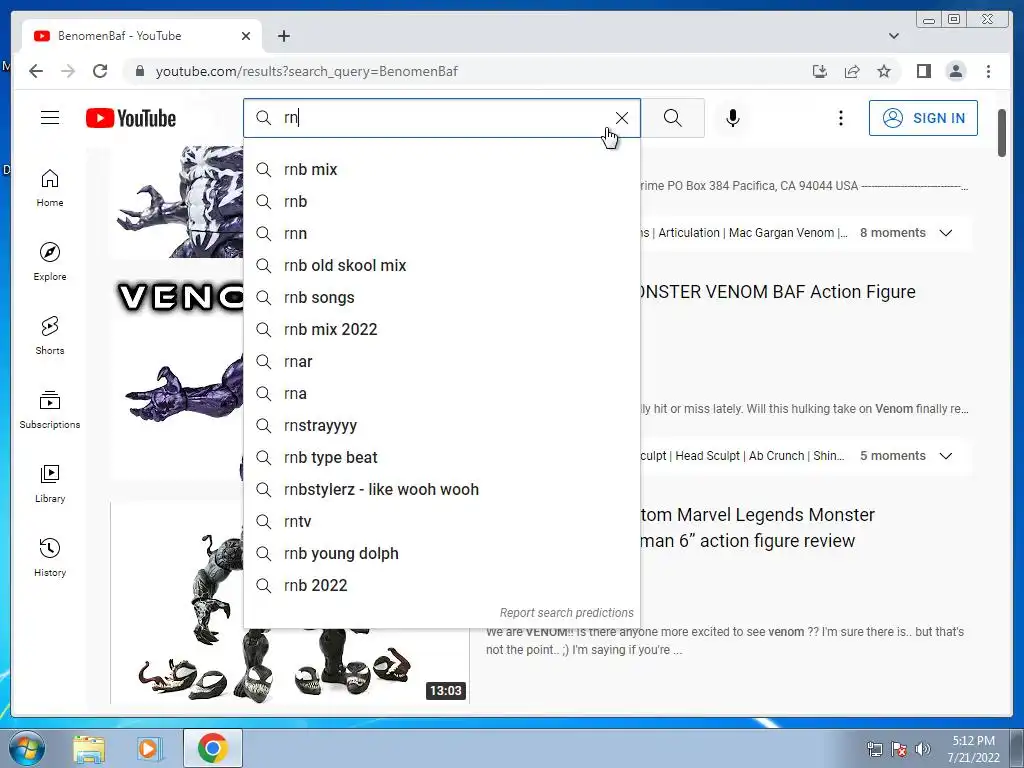Open Subscriptions in the sidebar
The image size is (1024, 768).
(50, 409)
